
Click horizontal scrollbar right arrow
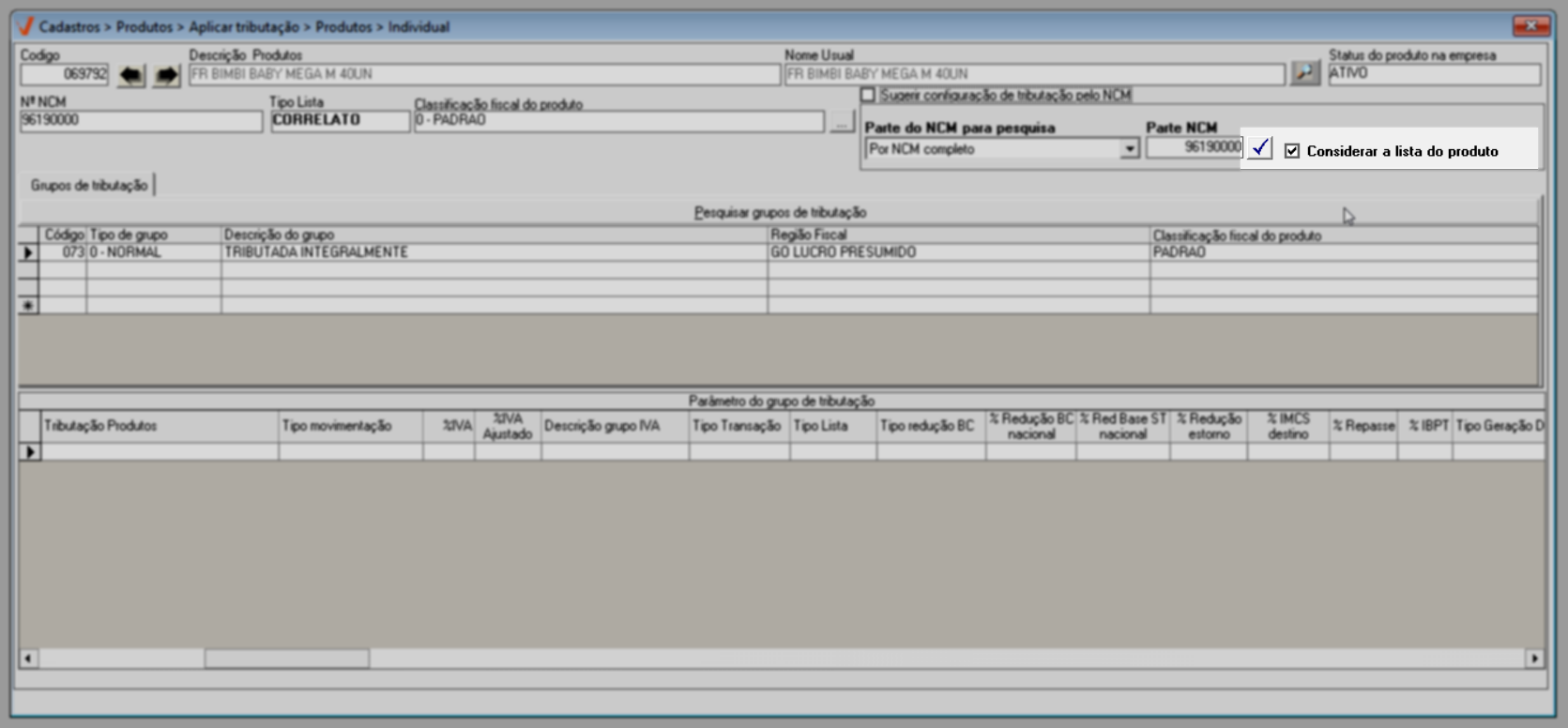coord(1534,659)
